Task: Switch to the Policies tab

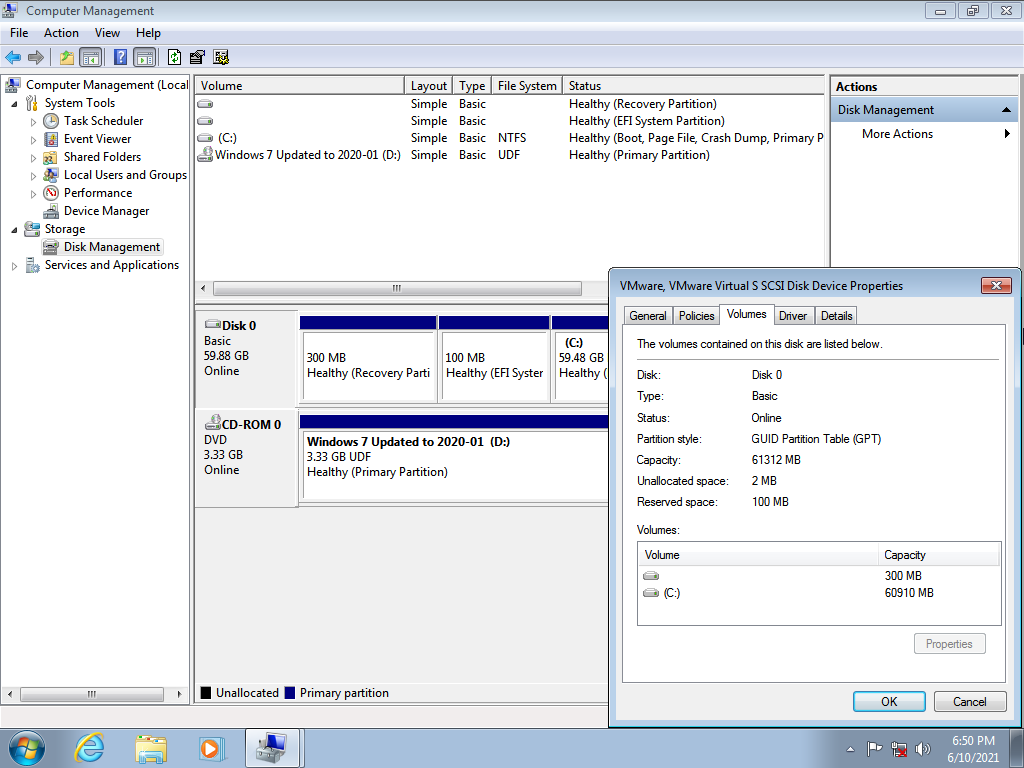Action: tap(696, 316)
